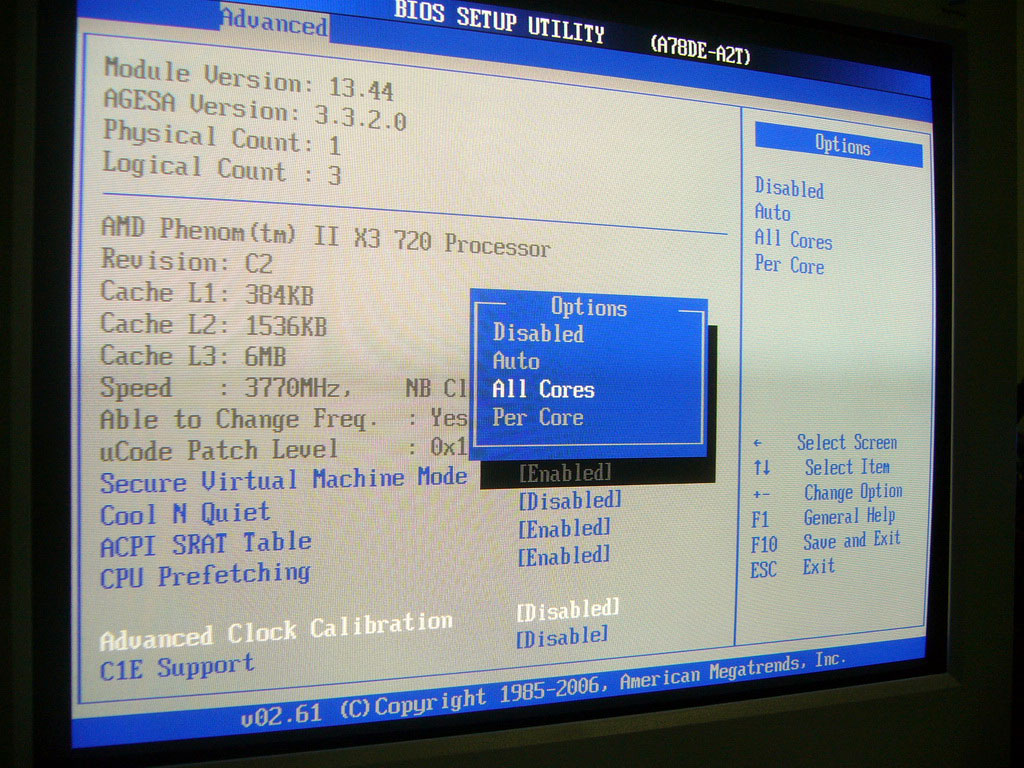Click the Able to Change Freq. line
1024x768 pixels.
pyautogui.click(x=283, y=419)
